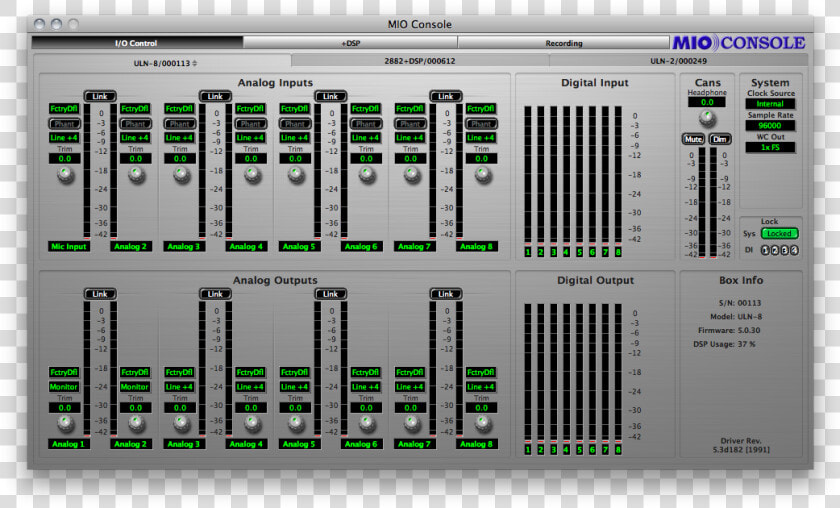Screen dimensions: 840x508
Task: Open the Line +4 level dropdown on Mic Input
Action: click(64, 138)
